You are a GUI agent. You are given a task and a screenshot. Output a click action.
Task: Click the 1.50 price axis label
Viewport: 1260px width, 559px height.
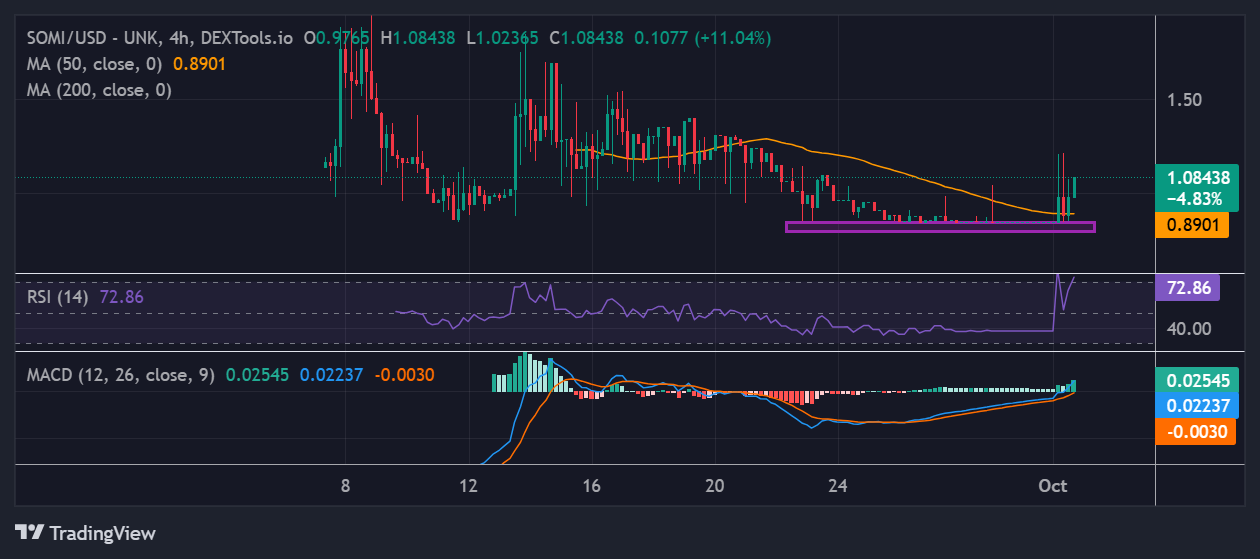coord(1185,100)
